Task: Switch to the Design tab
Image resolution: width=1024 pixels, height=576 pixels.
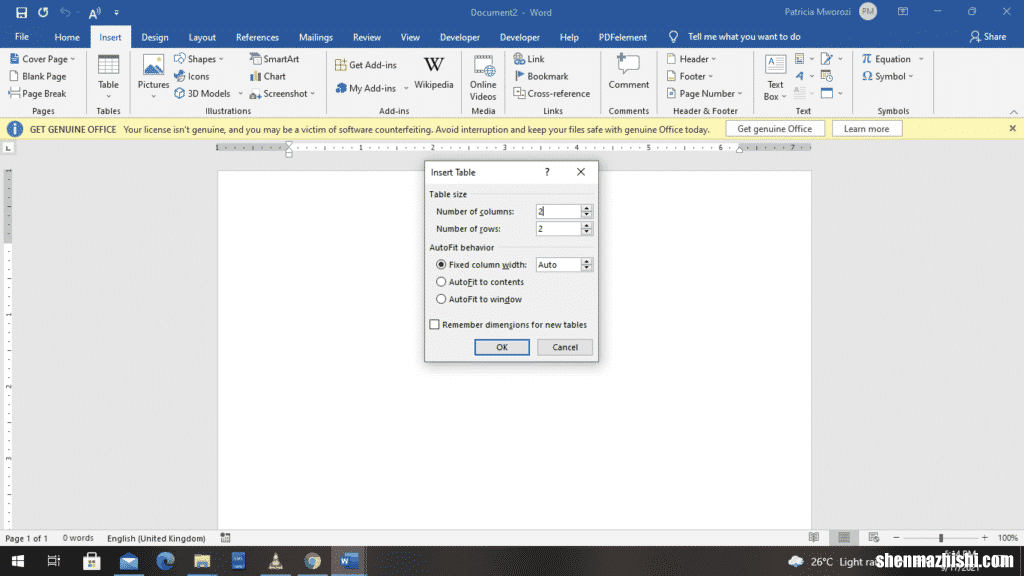Action: (155, 37)
